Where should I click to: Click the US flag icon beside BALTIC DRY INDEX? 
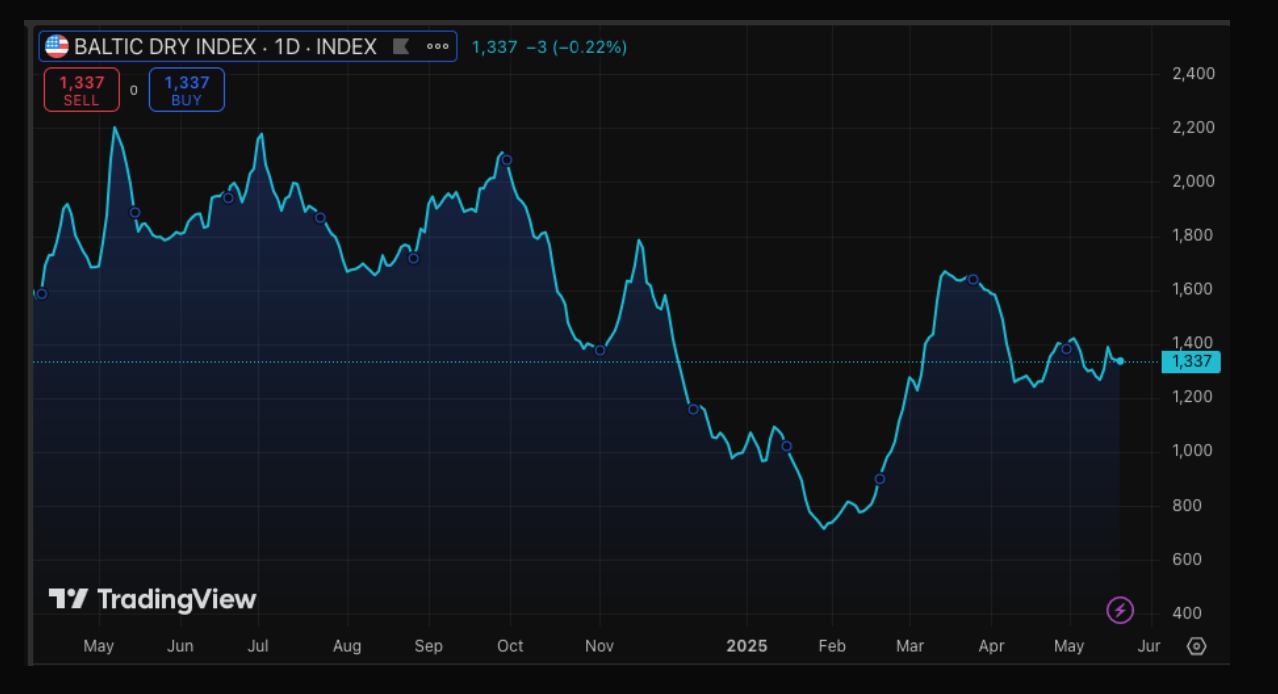click(57, 46)
